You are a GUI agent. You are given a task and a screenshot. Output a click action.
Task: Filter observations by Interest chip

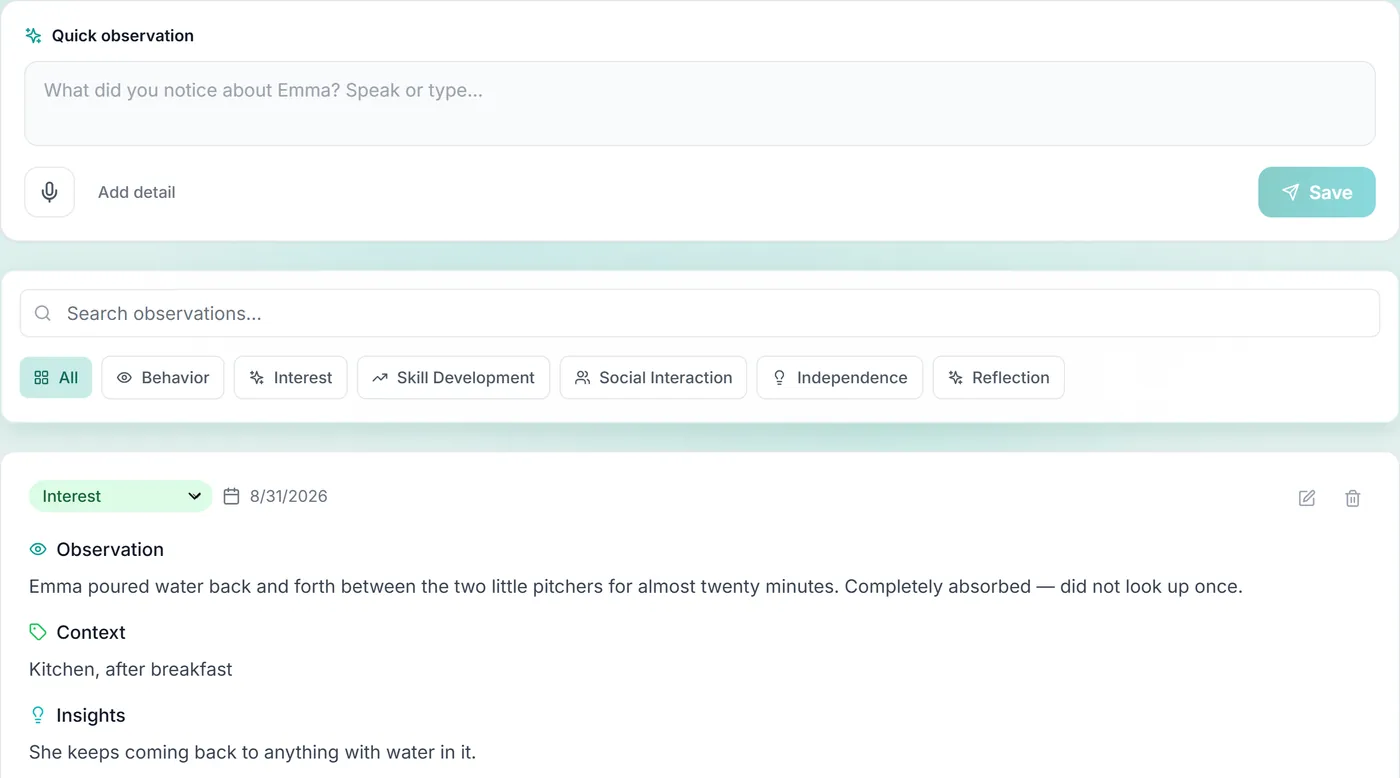point(290,378)
